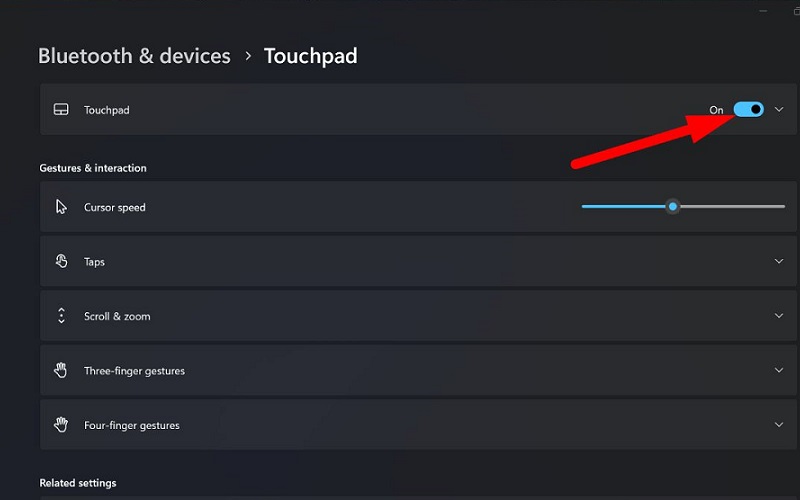Click the Taps hand icon
This screenshot has height=500, width=800.
pyautogui.click(x=61, y=262)
